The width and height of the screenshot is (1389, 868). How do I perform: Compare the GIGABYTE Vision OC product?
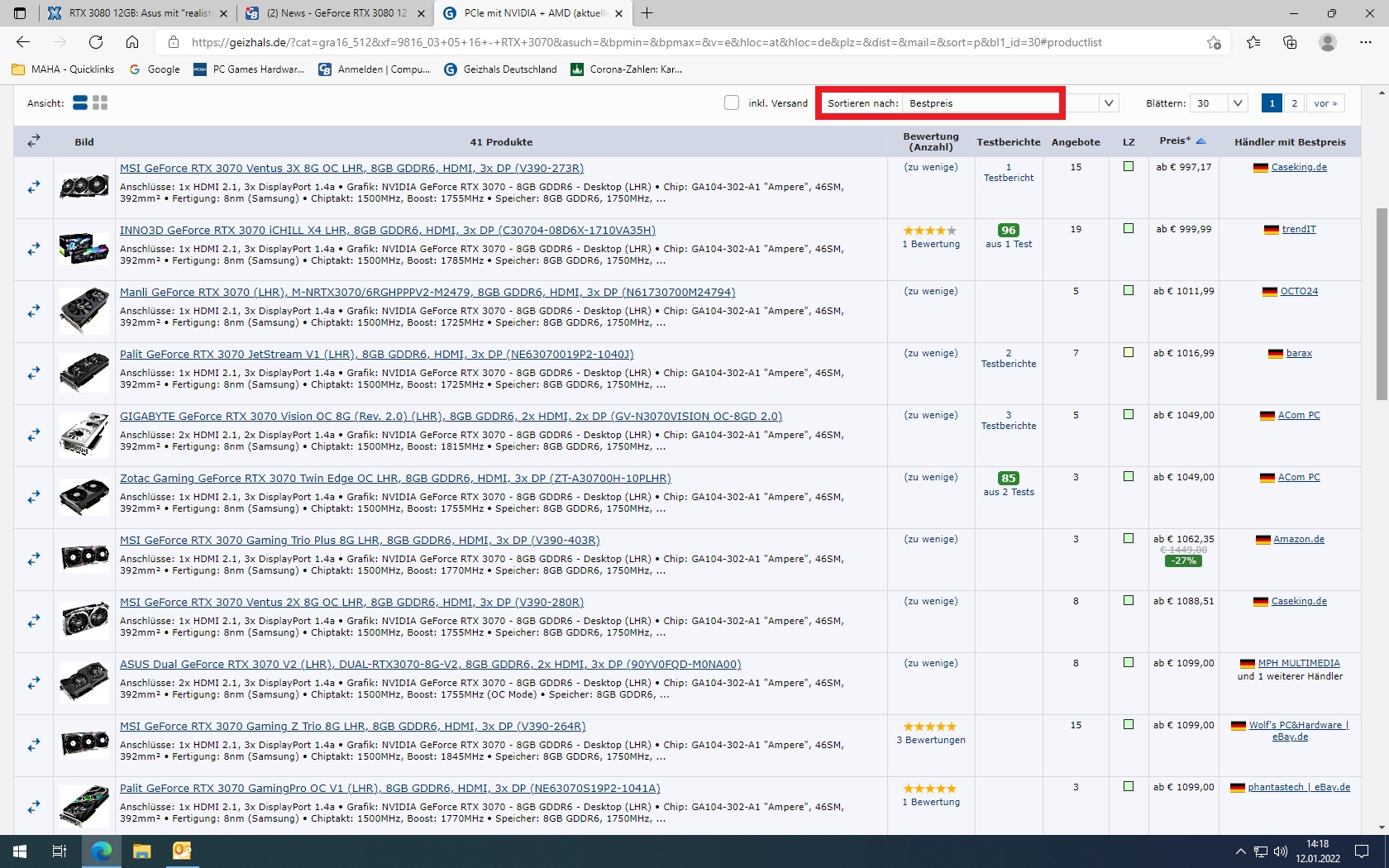[x=34, y=435]
